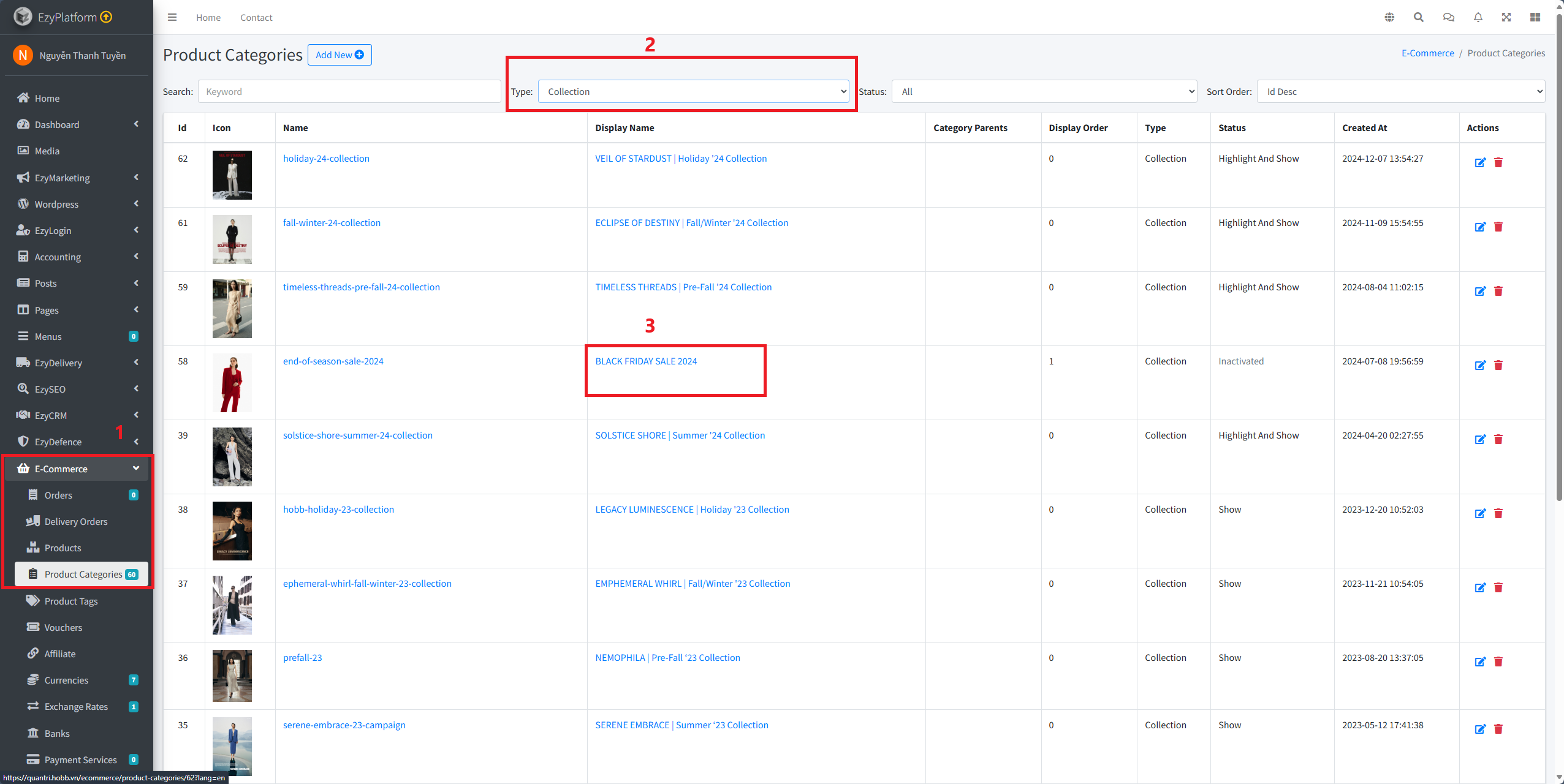Click the search magnifier icon in top bar
Image resolution: width=1564 pixels, height=784 pixels.
tap(1419, 17)
